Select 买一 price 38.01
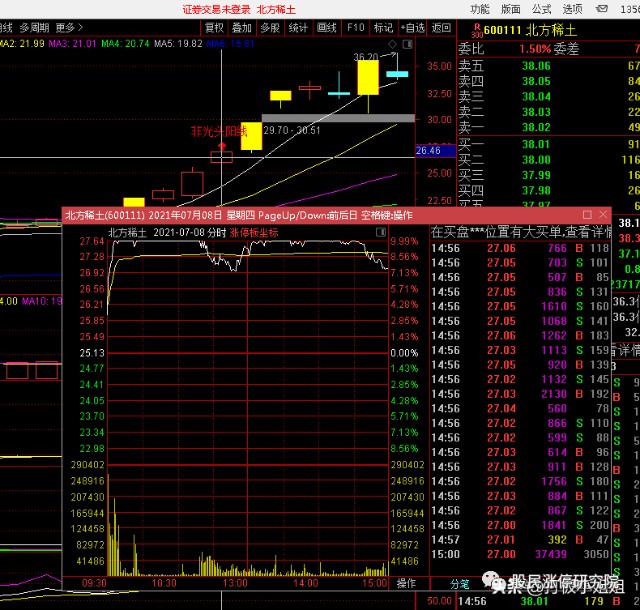The image size is (640, 610). [536, 144]
